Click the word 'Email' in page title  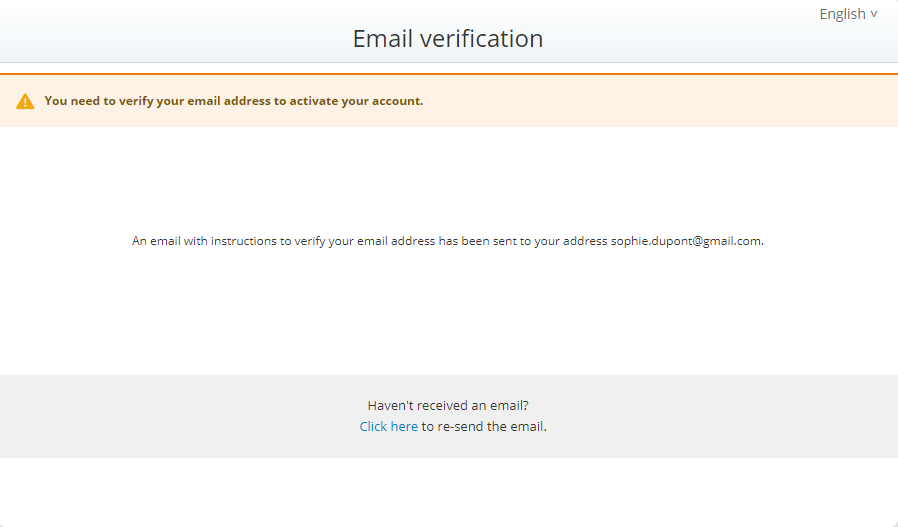click(383, 38)
